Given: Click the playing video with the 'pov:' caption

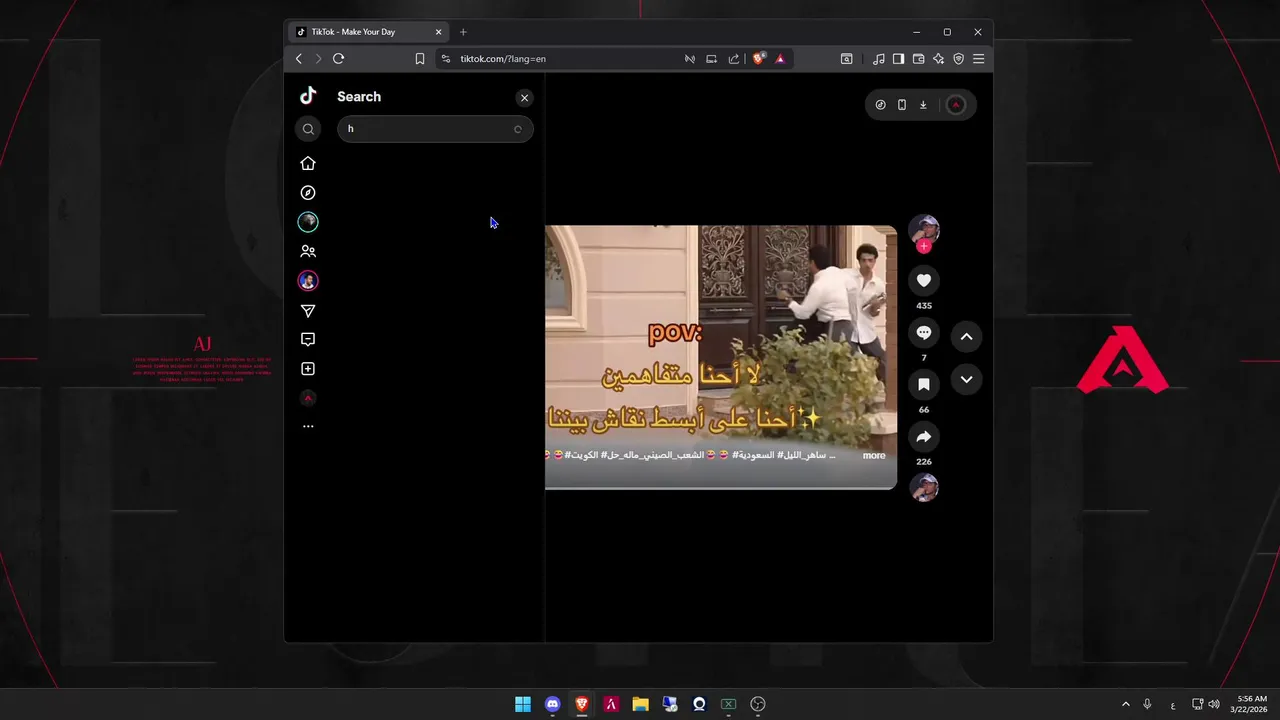Looking at the screenshot, I should (721, 357).
